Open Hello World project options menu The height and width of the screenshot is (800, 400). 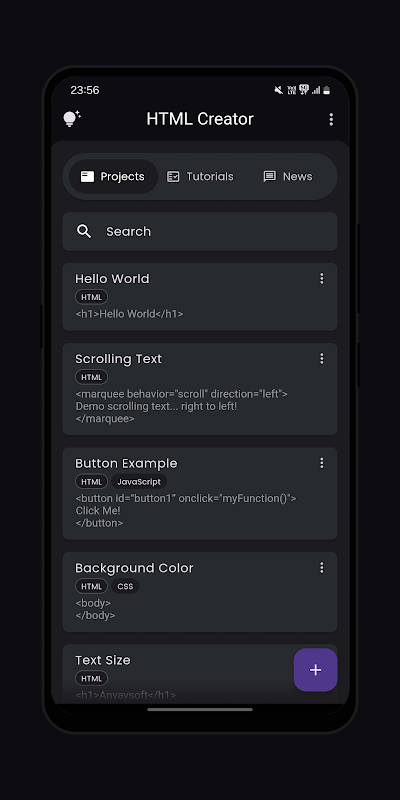321,279
